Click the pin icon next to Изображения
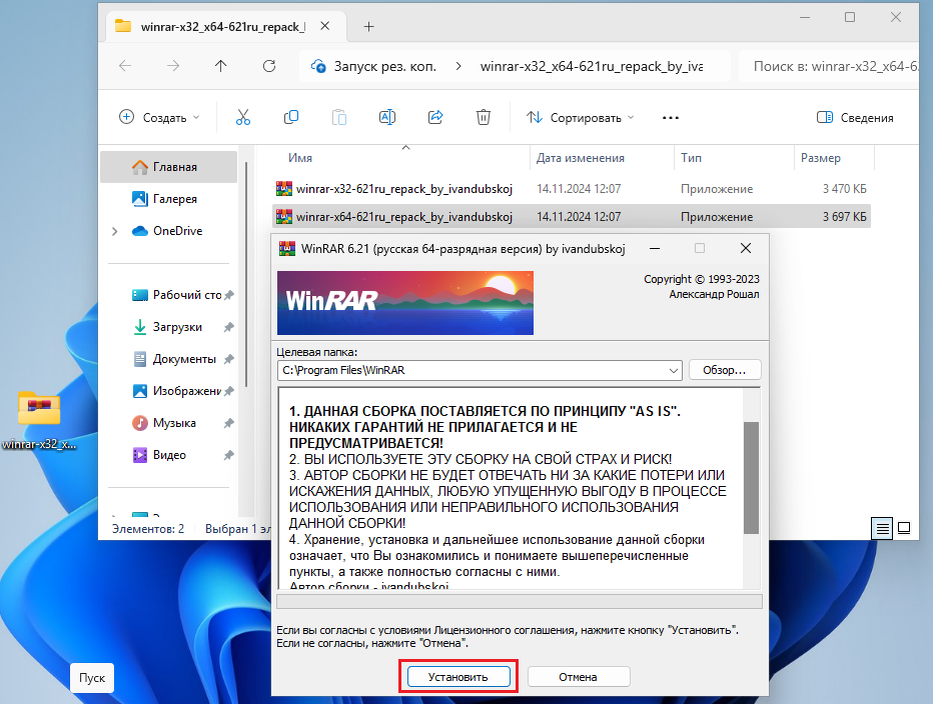The height and width of the screenshot is (704, 933). pos(229,391)
